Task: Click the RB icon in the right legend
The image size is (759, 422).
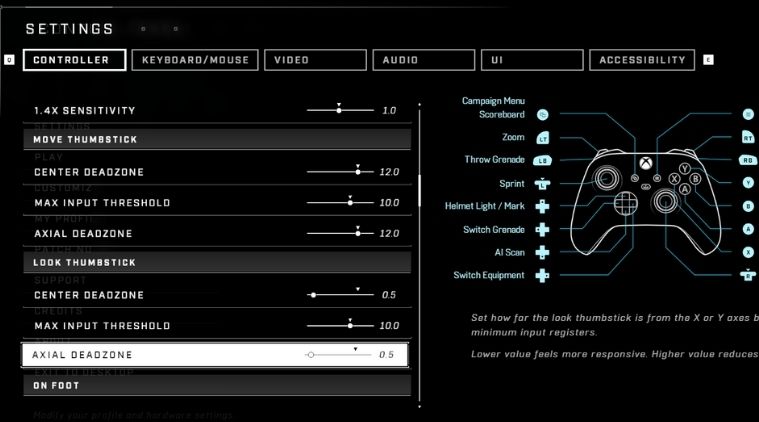Action: [x=748, y=160]
